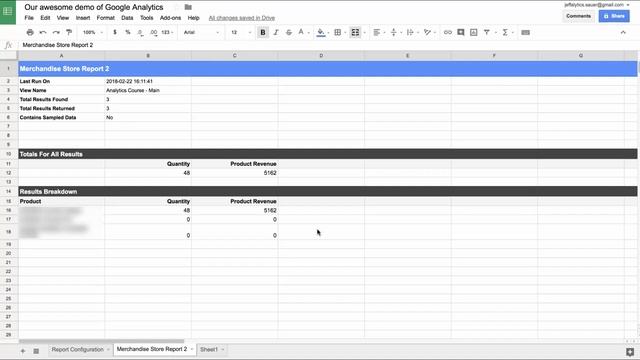Open the Google Sheets home icon
640x360 pixels.
point(8,12)
